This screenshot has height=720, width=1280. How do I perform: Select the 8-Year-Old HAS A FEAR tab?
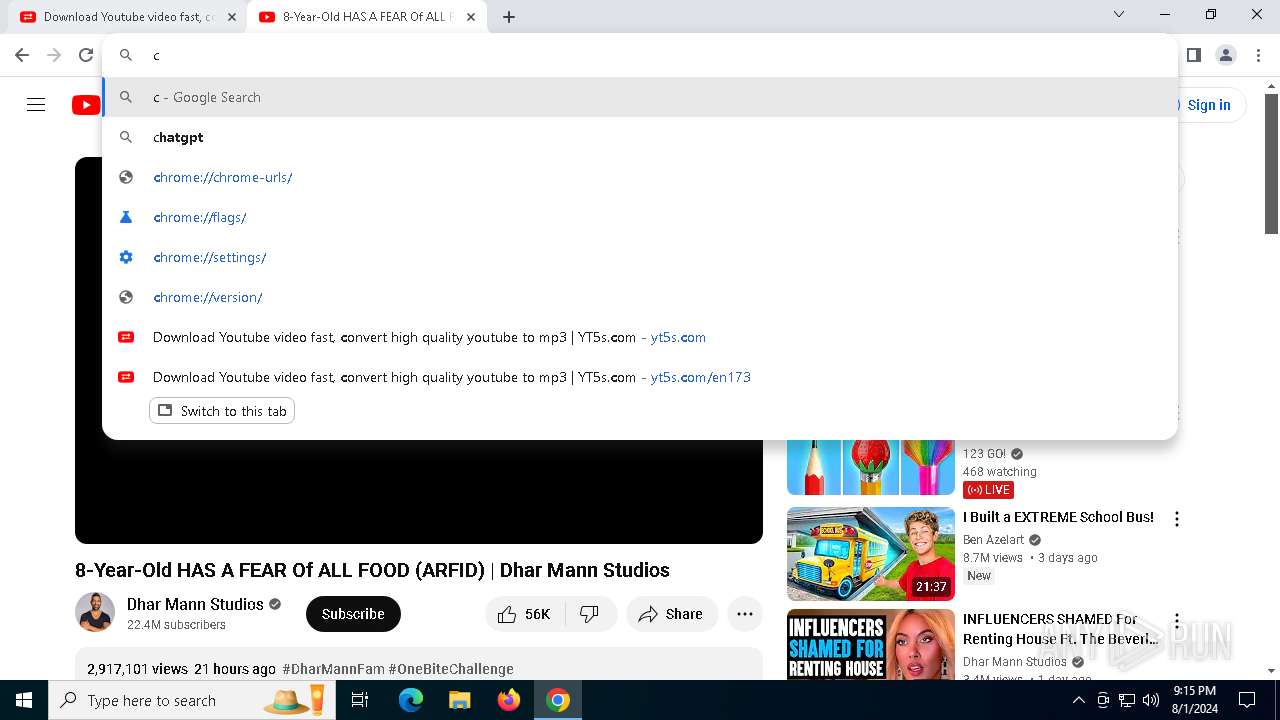[366, 17]
